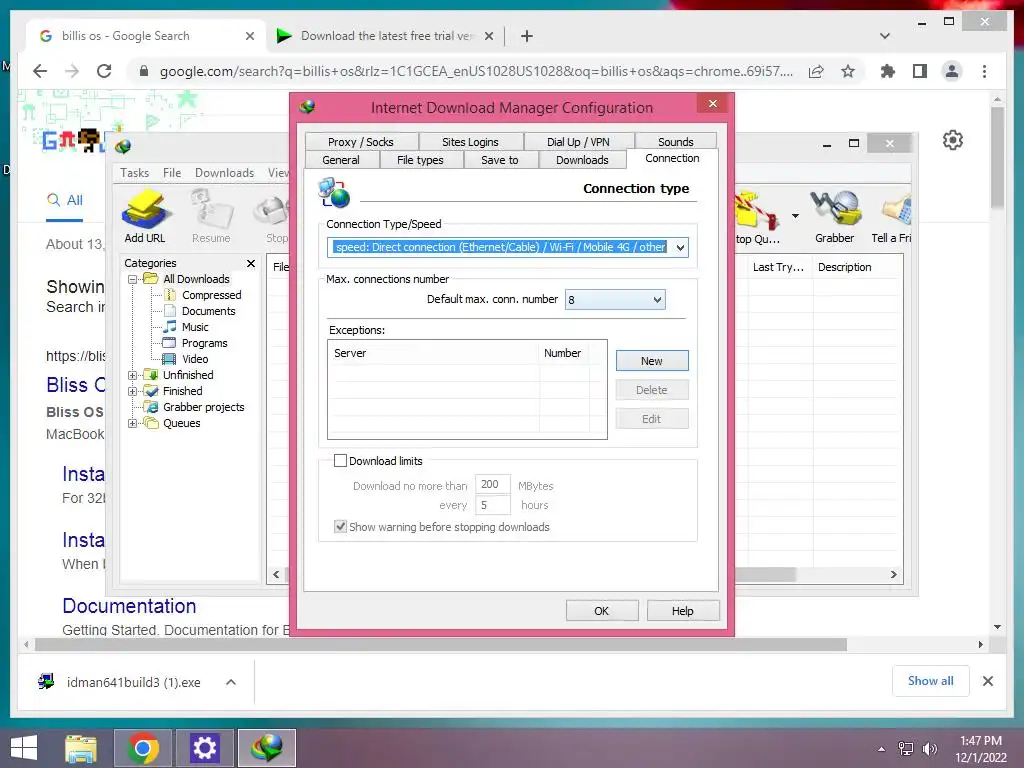
Task: Open the Chrome profile avatar
Action: (x=952, y=71)
